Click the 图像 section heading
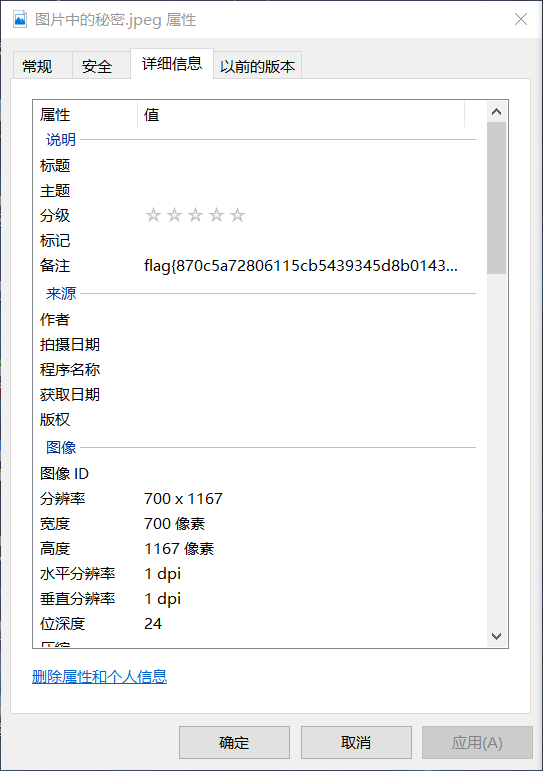The width and height of the screenshot is (543, 771). coord(61,447)
